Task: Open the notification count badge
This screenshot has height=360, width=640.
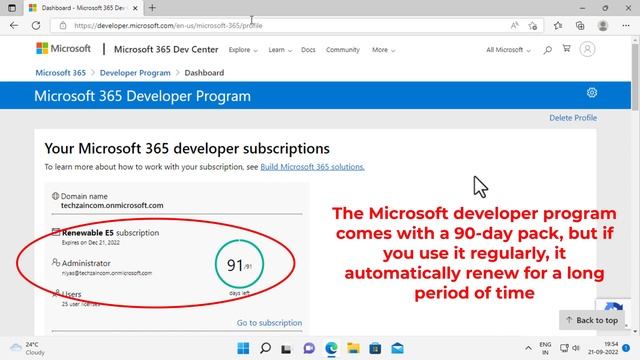Action: click(626, 348)
